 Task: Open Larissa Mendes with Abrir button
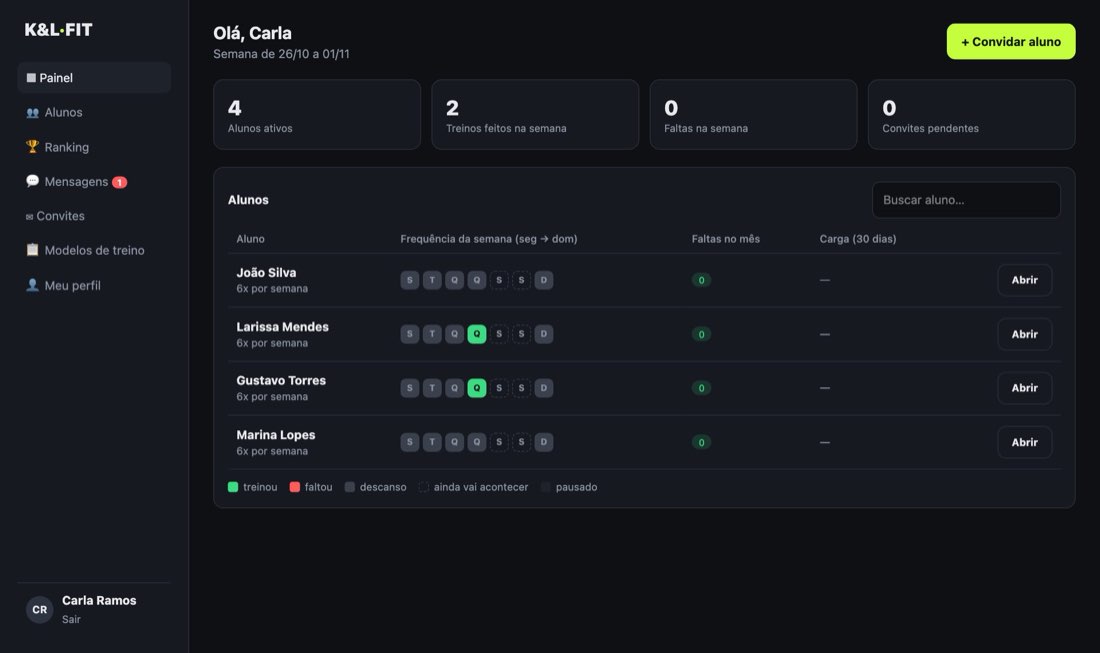1024,334
